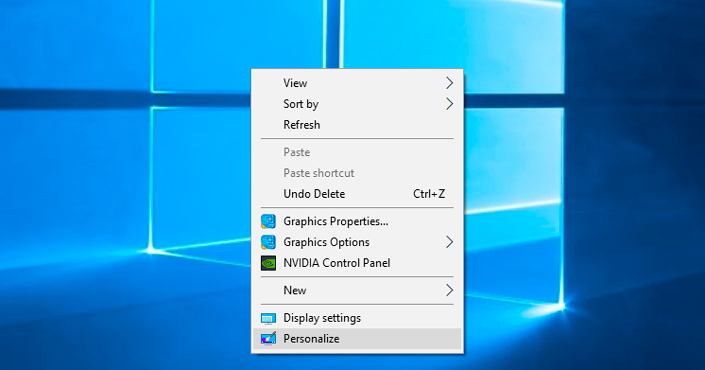Select Undo Delete in the menu

coord(357,194)
